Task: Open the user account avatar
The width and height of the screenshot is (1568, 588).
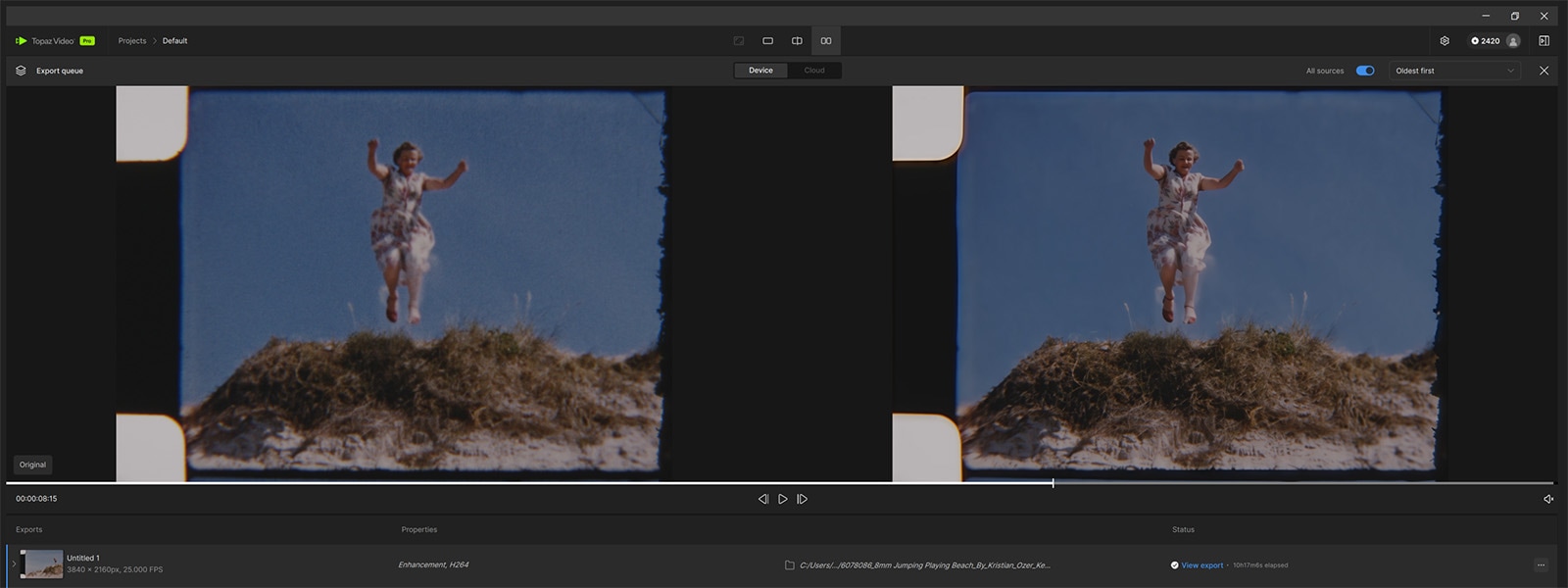Action: (x=1513, y=41)
